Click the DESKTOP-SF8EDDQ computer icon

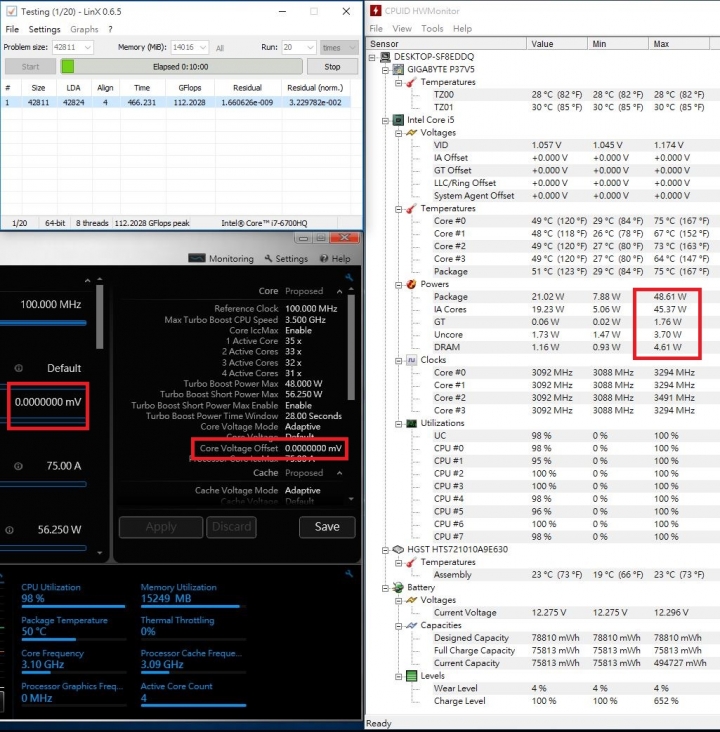tap(385, 57)
